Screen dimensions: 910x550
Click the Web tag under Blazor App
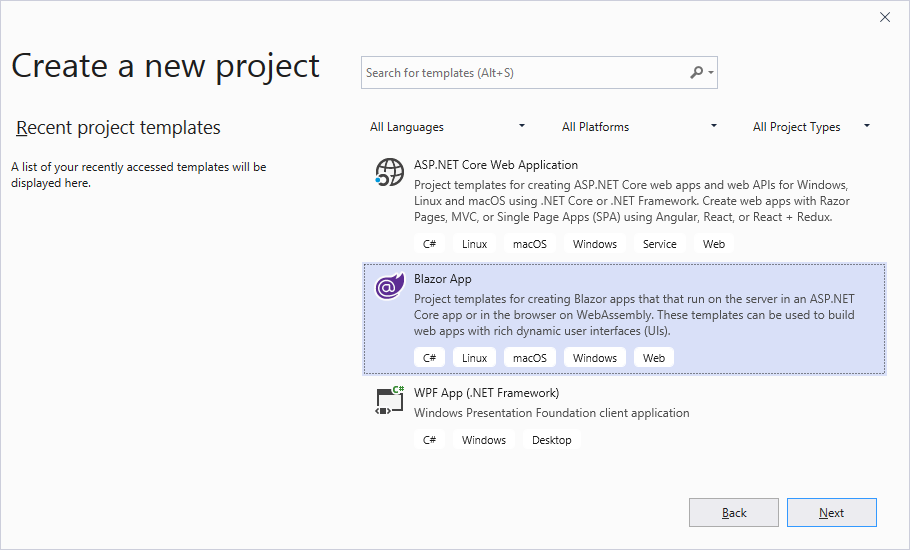click(x=654, y=357)
